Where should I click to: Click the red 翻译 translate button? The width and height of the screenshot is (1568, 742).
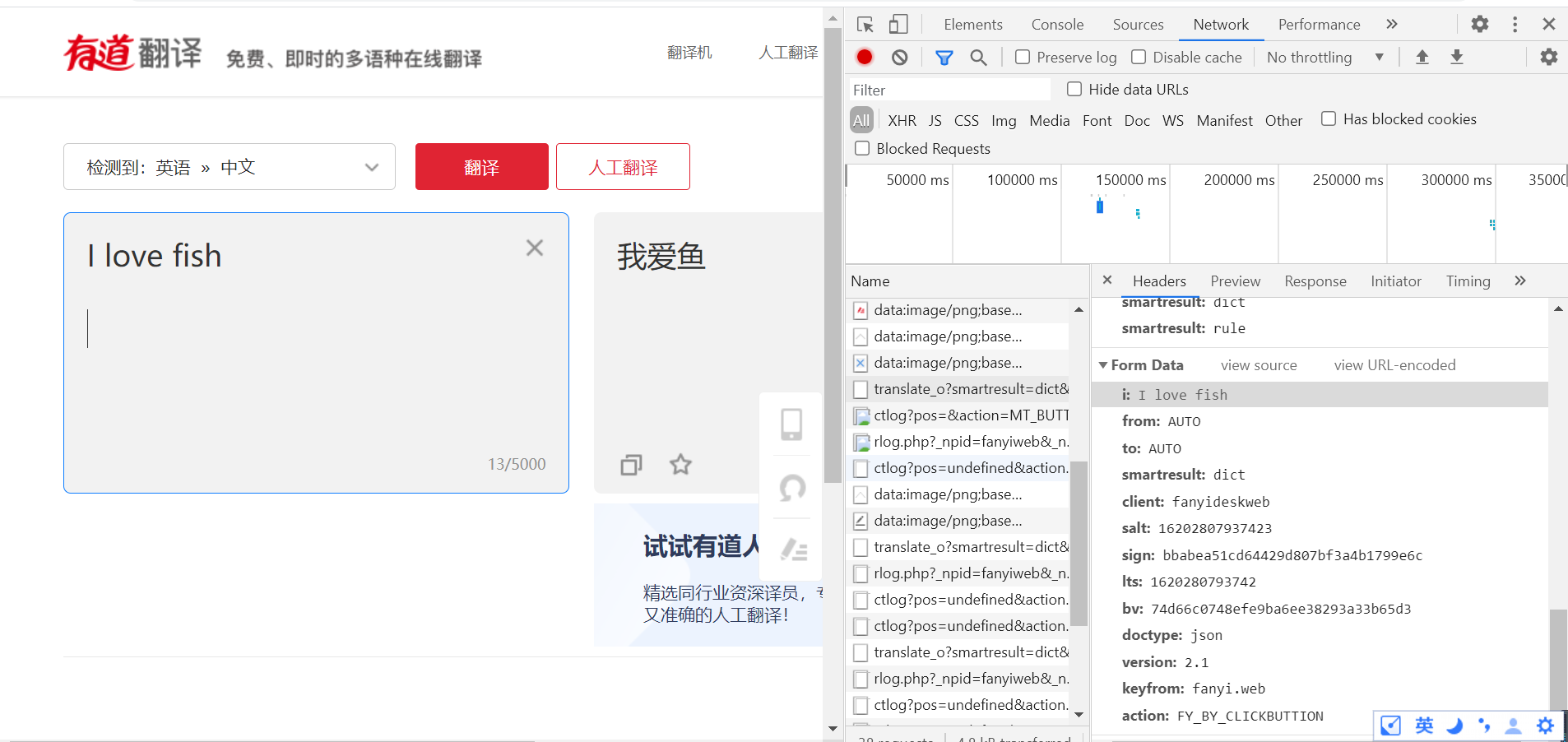click(x=481, y=167)
